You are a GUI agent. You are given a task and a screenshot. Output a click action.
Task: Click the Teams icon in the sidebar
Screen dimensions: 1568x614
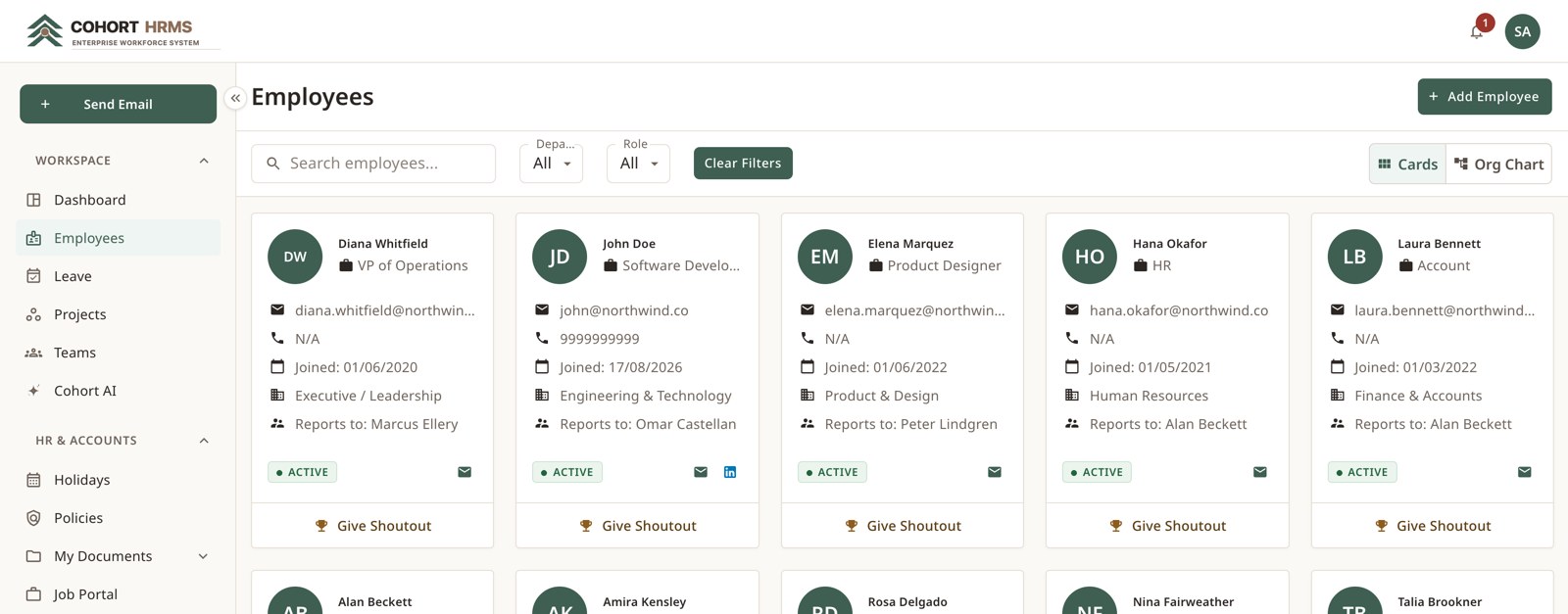pyautogui.click(x=33, y=353)
